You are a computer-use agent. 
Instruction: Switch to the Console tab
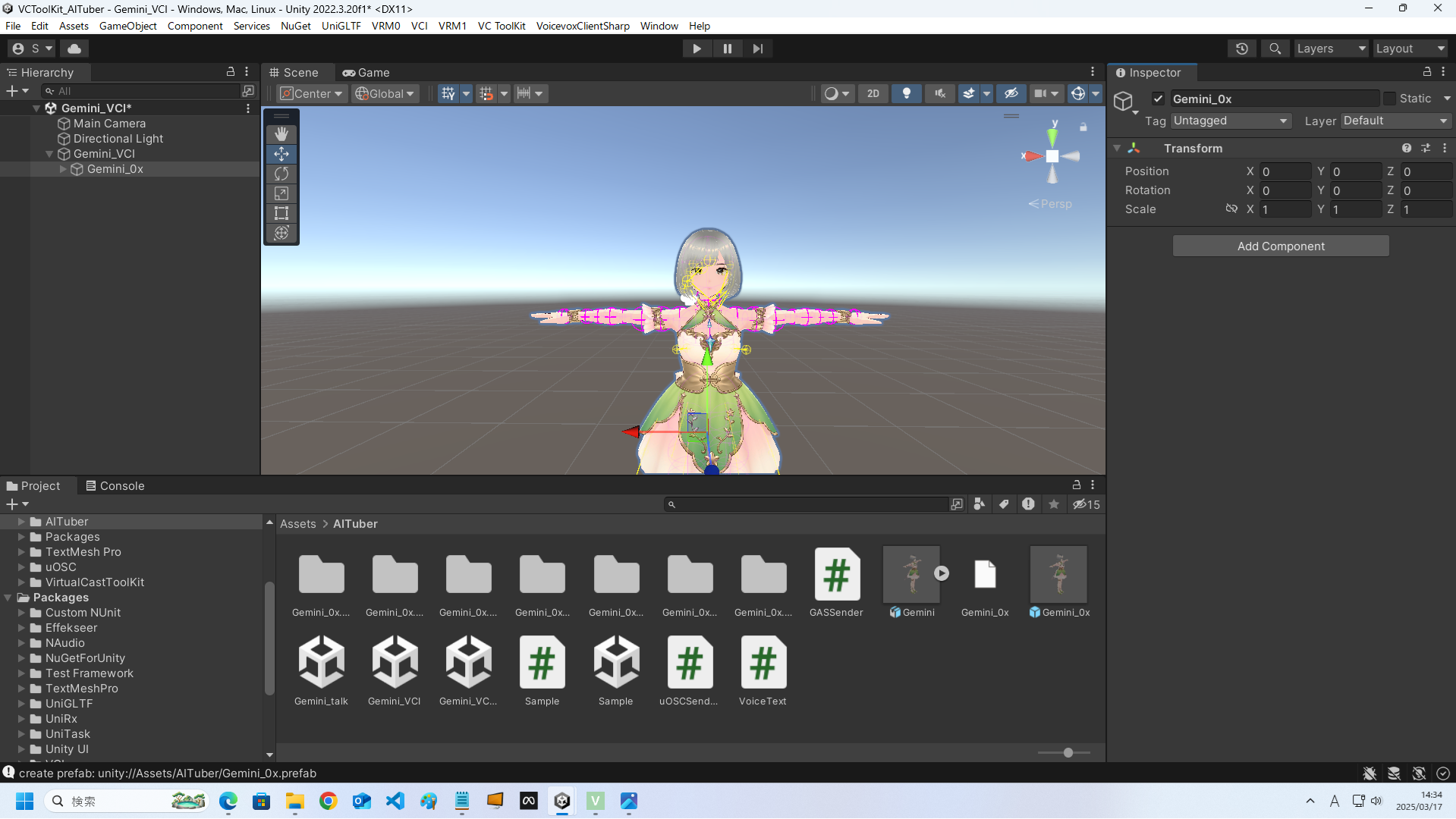115,486
